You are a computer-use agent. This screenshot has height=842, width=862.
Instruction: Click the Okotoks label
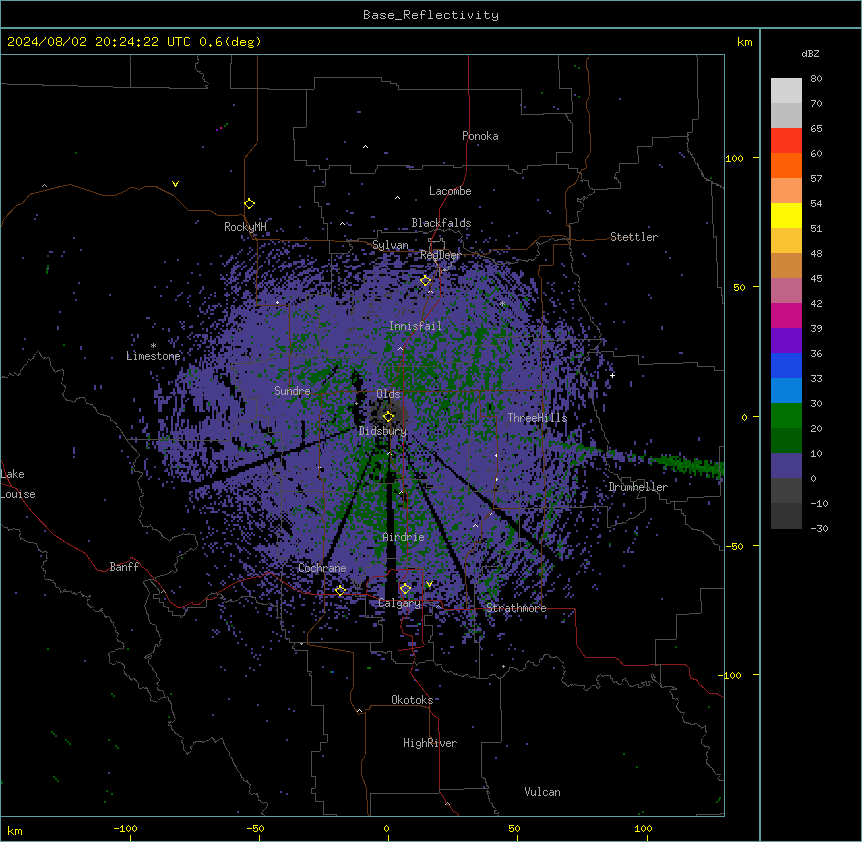pyautogui.click(x=412, y=700)
